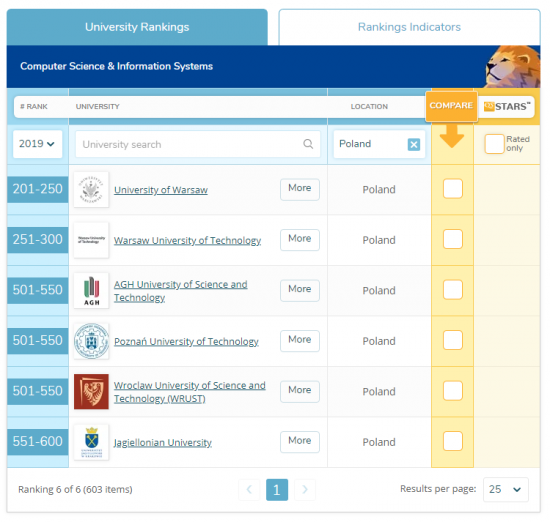Click the University search input field

pyautogui.click(x=197, y=144)
